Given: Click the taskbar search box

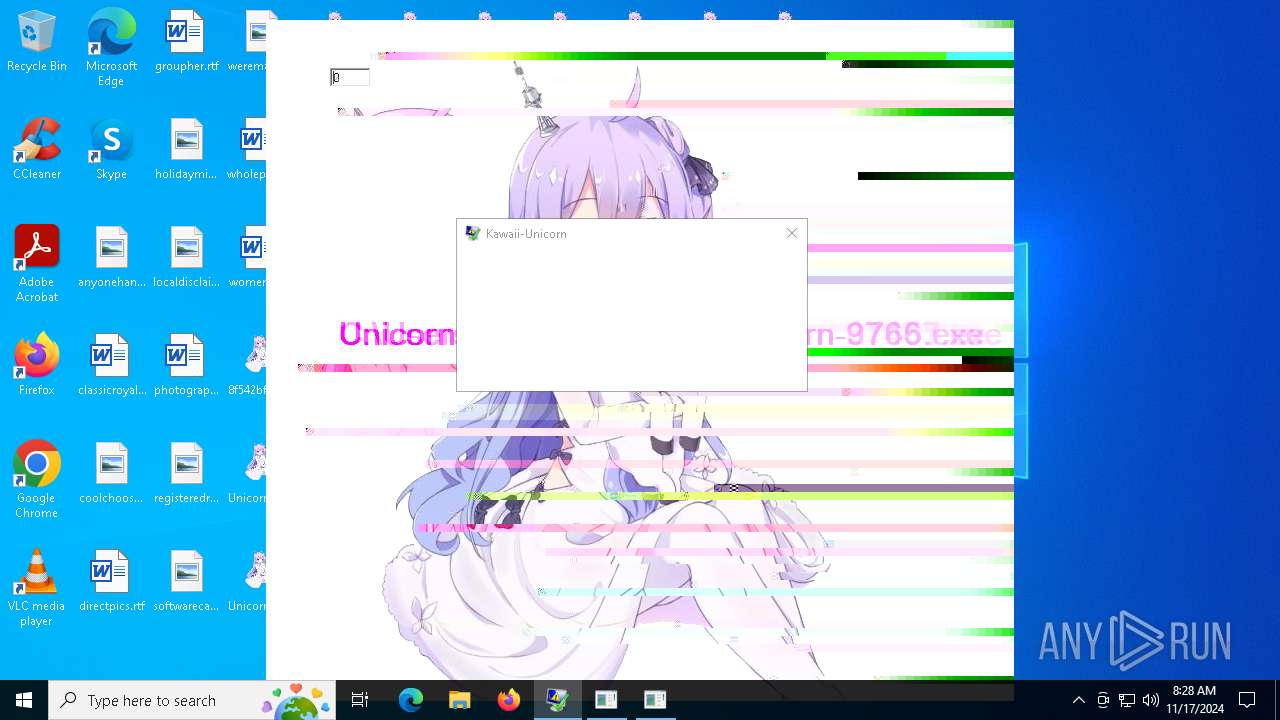Looking at the screenshot, I should coord(192,700).
